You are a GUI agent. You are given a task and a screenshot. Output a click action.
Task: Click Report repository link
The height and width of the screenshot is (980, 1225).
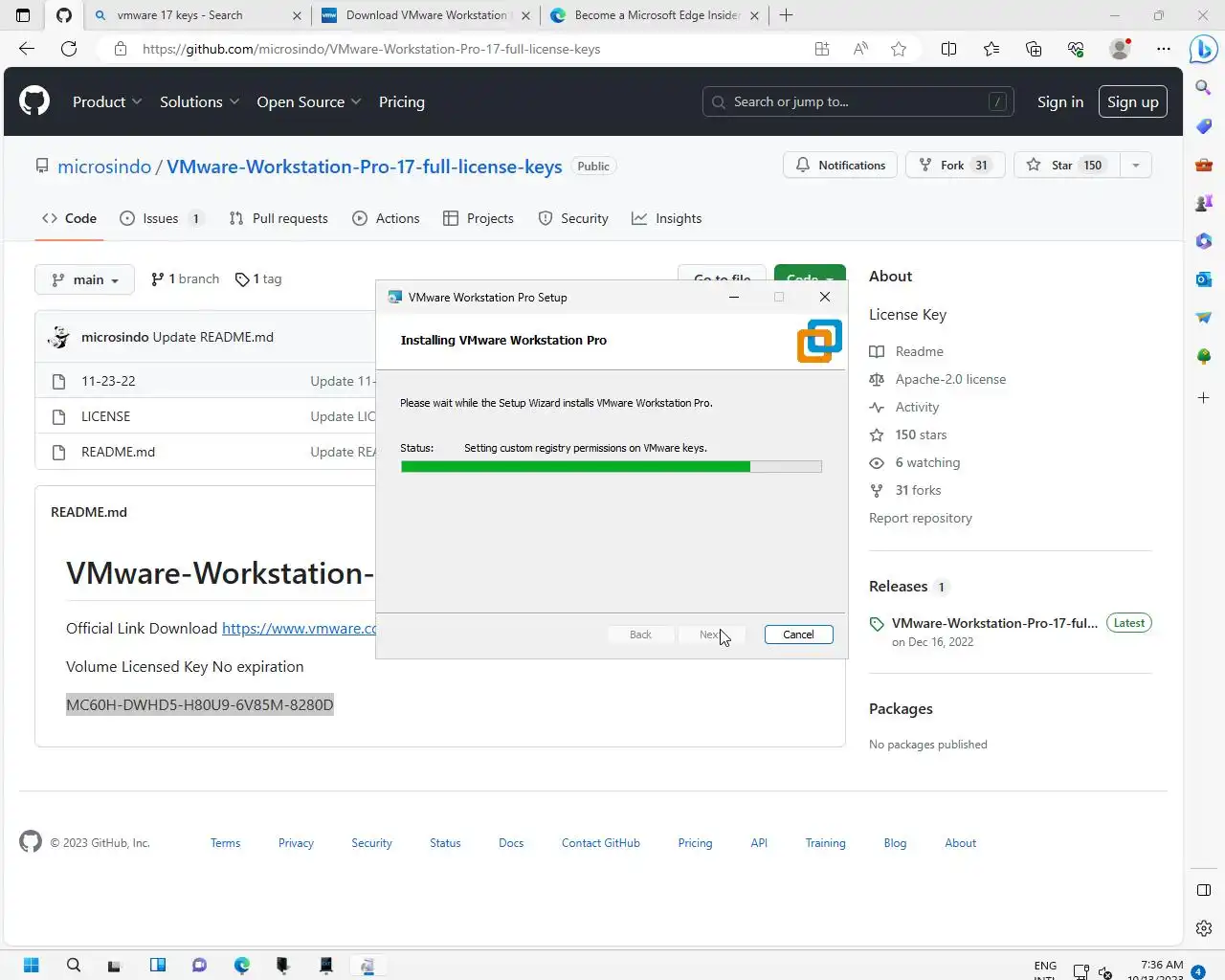tap(921, 518)
